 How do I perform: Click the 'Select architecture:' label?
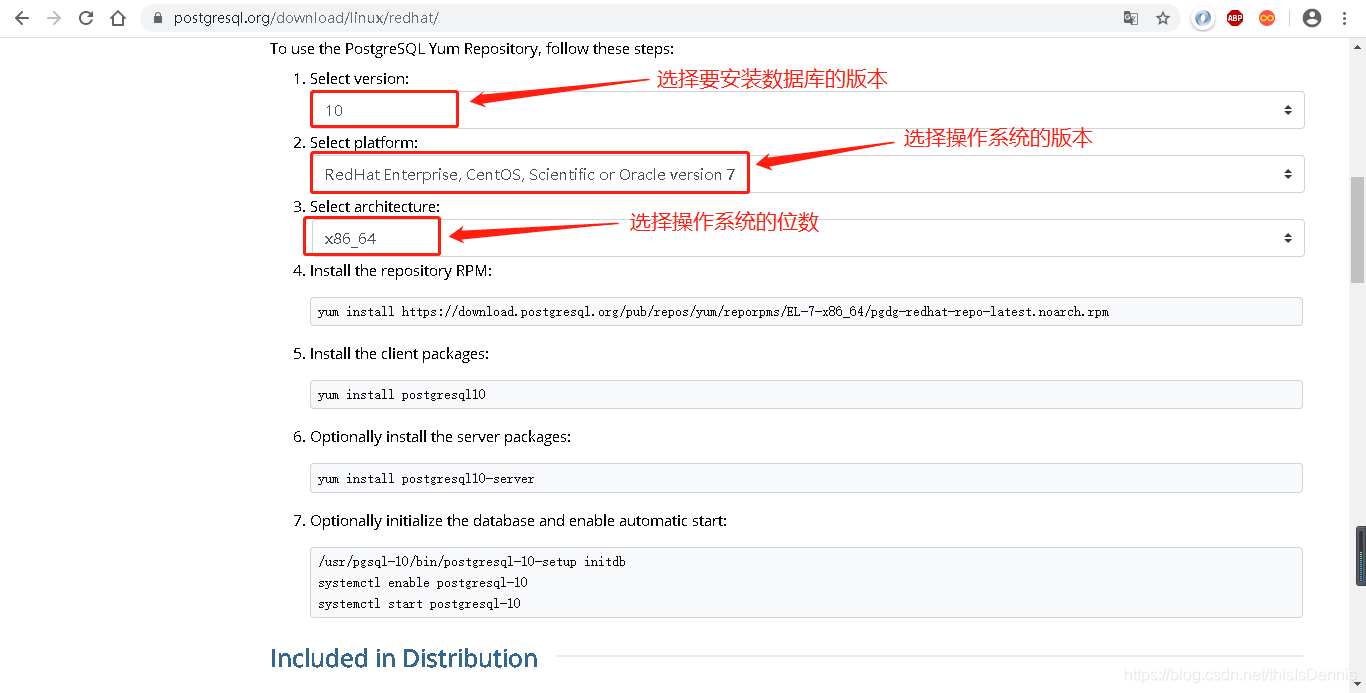point(375,207)
